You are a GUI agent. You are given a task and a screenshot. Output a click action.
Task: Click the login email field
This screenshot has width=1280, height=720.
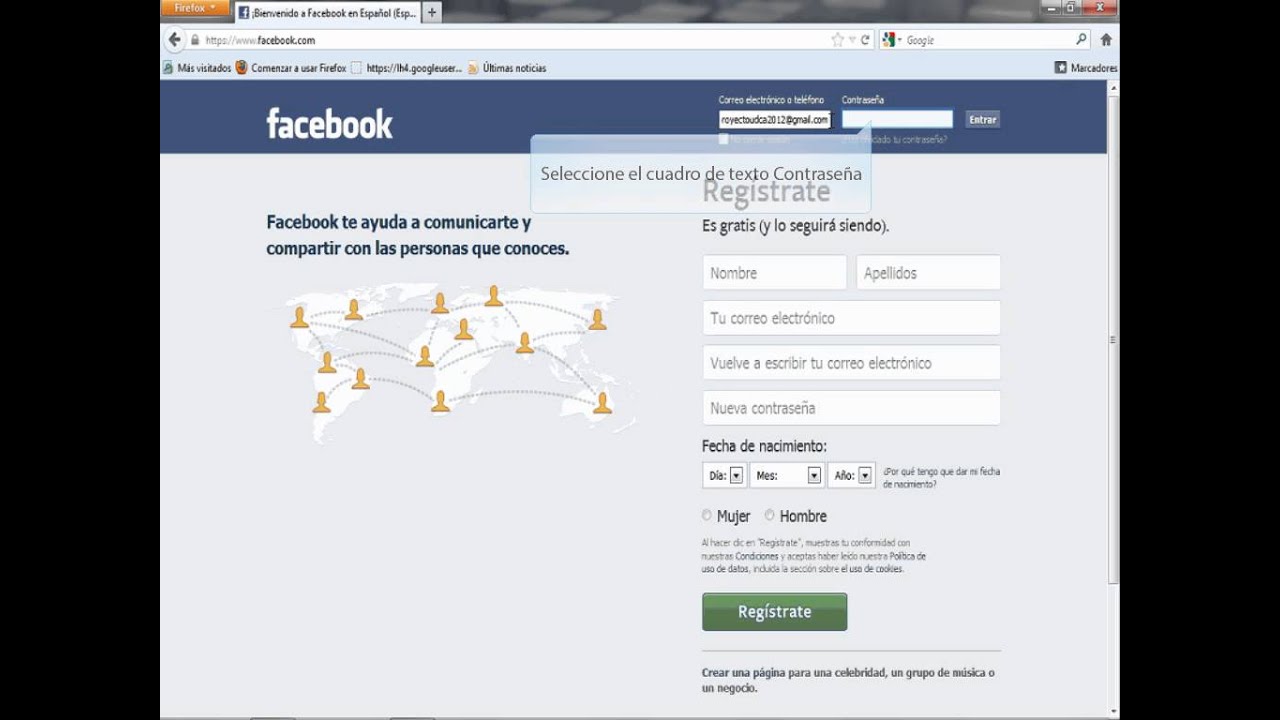click(x=775, y=119)
